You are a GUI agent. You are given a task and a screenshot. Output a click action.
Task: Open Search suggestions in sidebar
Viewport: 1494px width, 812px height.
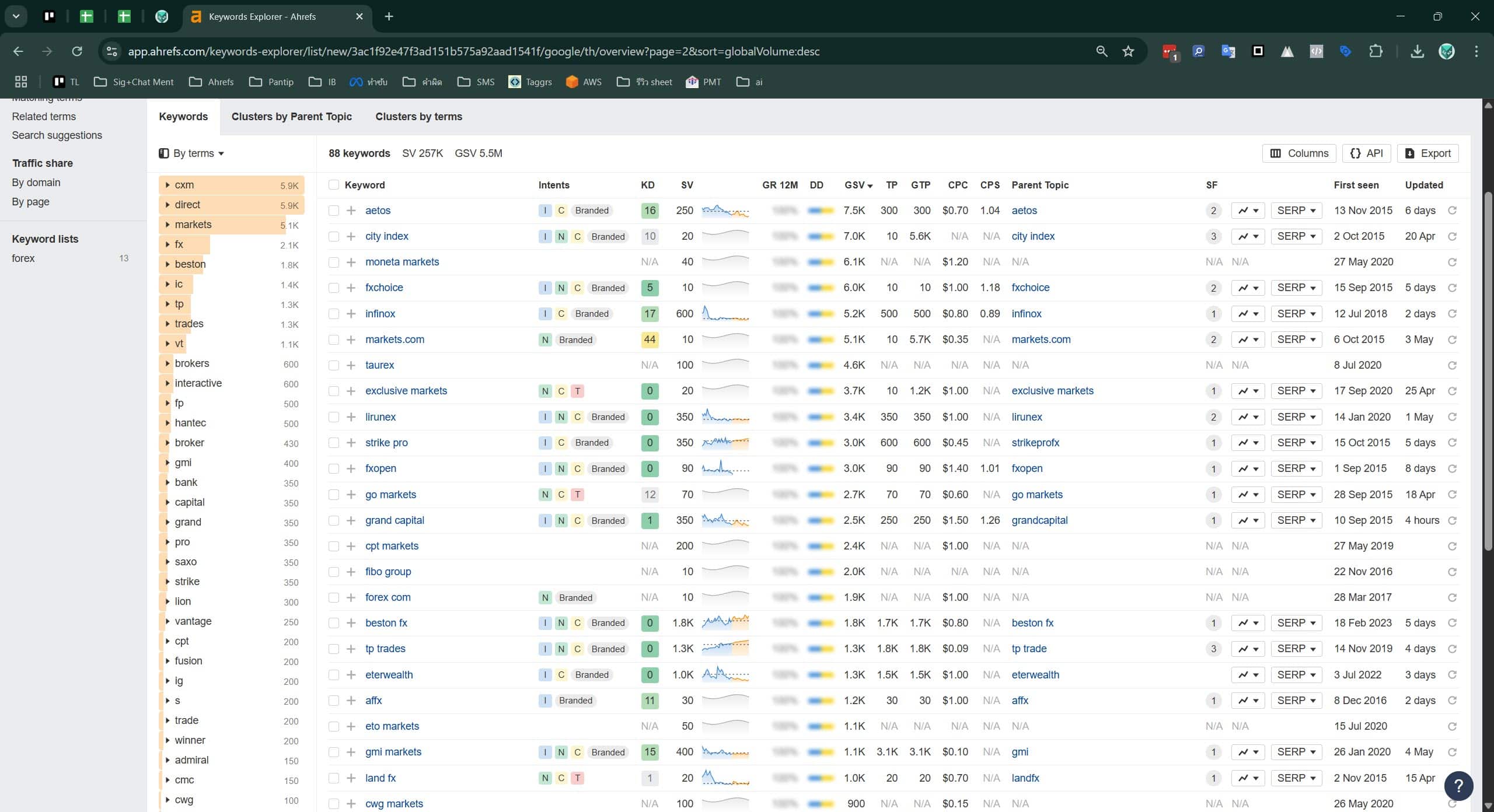[x=57, y=135]
